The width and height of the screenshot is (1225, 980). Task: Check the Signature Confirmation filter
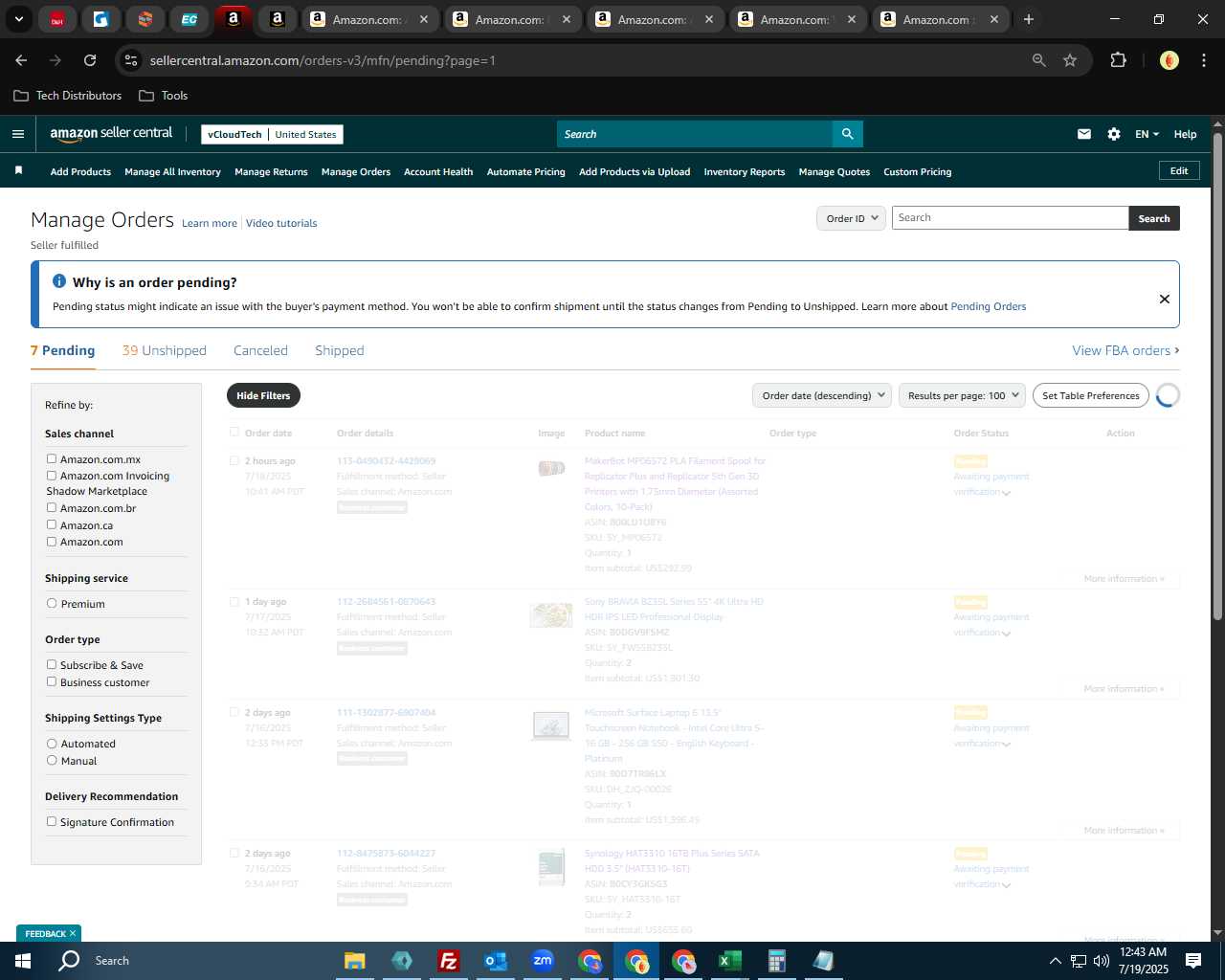[x=52, y=822]
